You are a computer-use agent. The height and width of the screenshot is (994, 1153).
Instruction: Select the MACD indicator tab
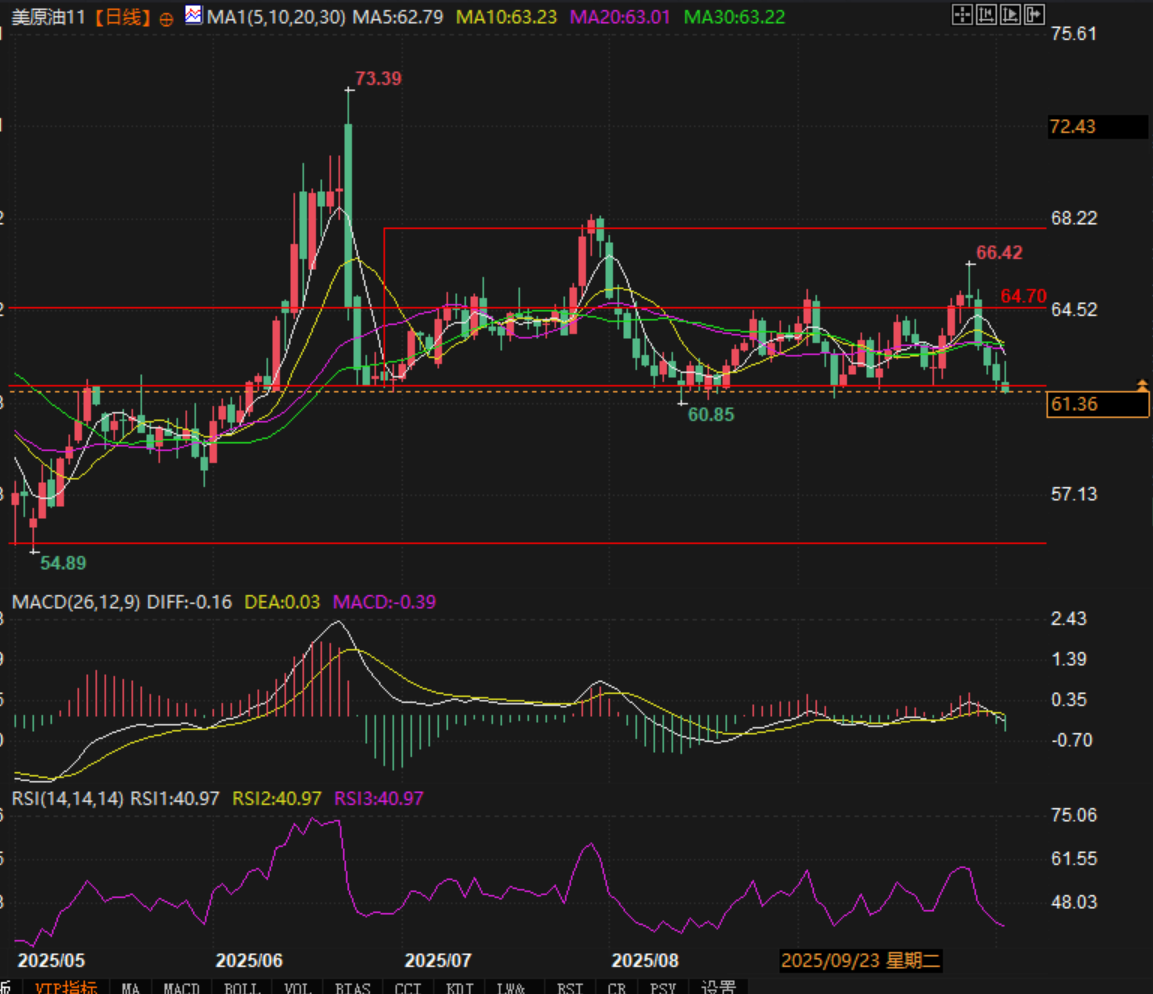pos(181,987)
